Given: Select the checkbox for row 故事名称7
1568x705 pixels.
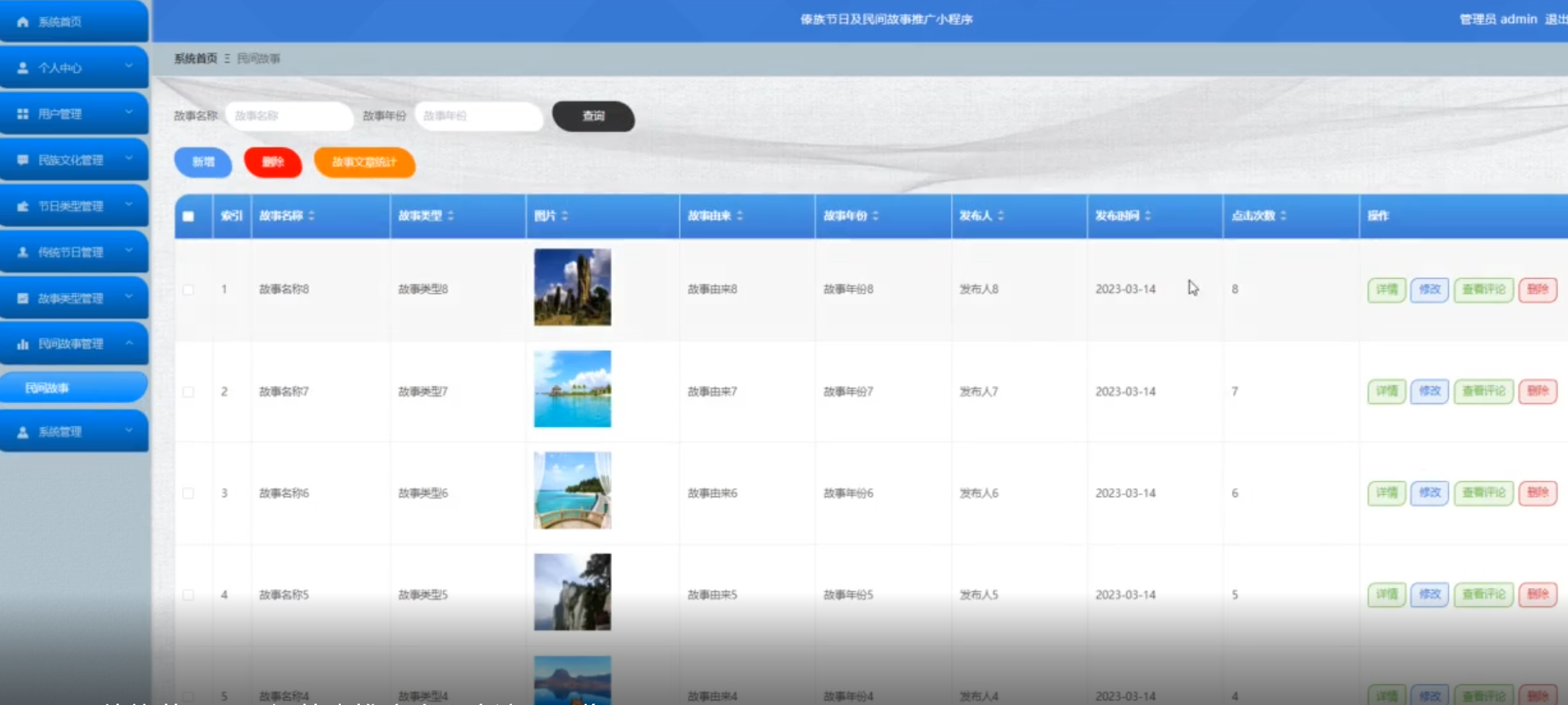Looking at the screenshot, I should click(189, 391).
